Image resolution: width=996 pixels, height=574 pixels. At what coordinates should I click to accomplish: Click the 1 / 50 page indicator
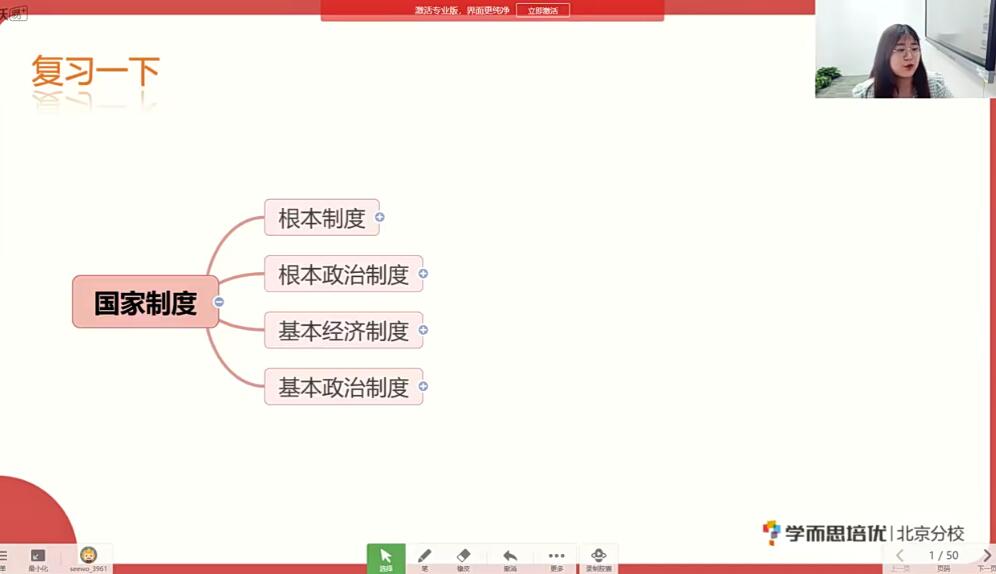coord(943,556)
